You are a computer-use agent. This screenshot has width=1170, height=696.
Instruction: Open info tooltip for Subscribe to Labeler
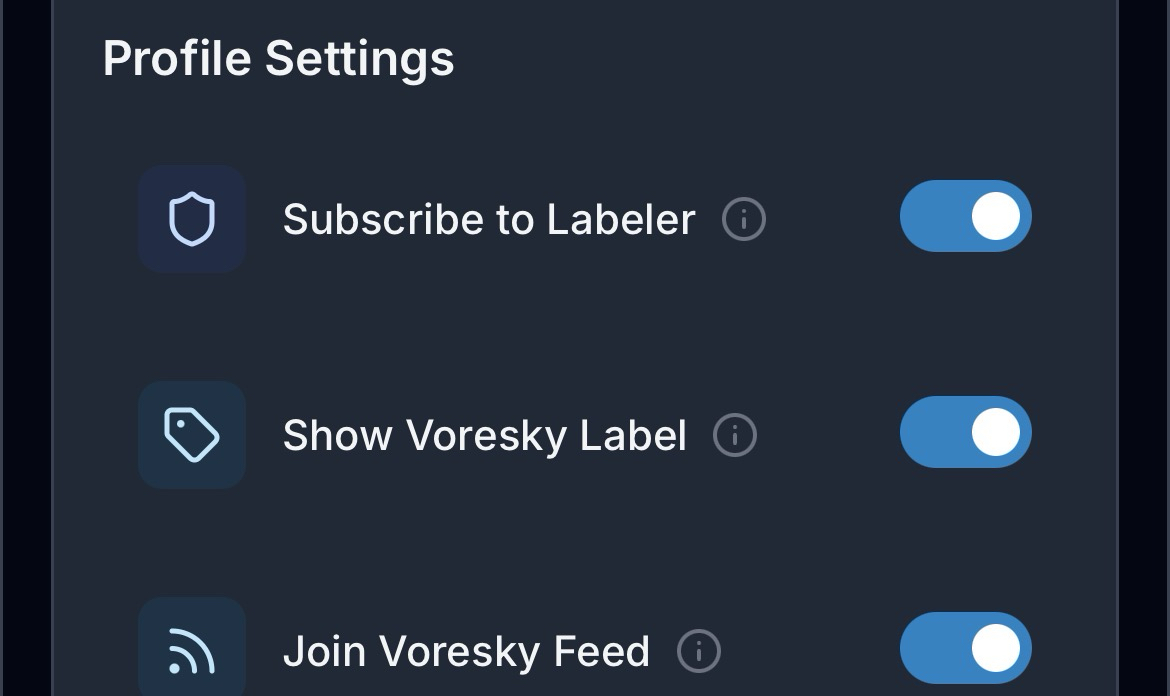744,219
